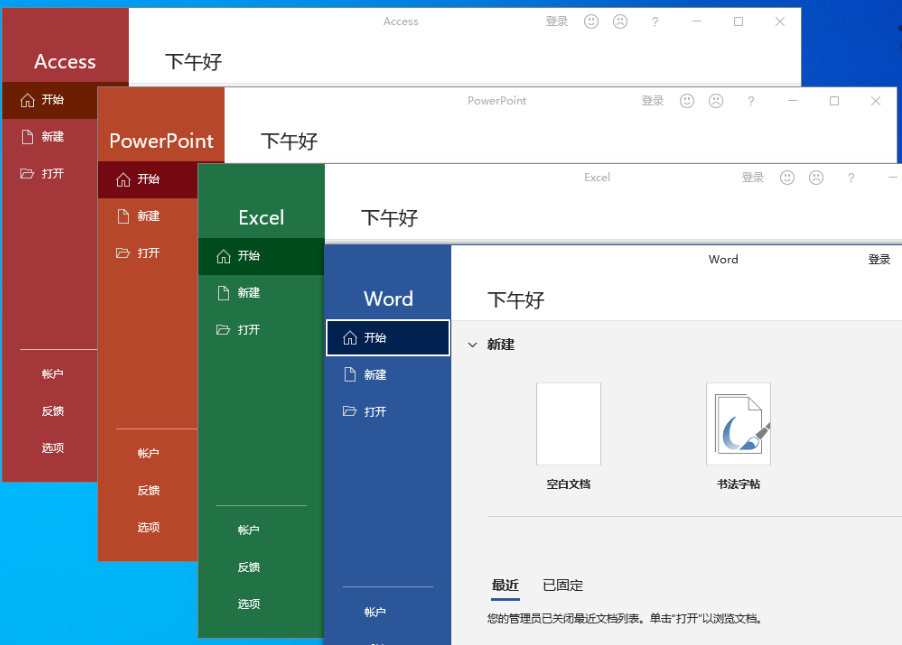Click the Access window title text
The width and height of the screenshot is (902, 645).
(x=401, y=21)
